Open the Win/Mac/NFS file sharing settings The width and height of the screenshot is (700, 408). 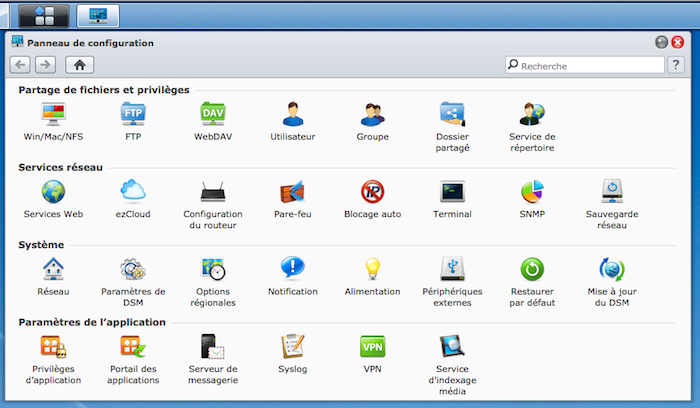(x=53, y=114)
